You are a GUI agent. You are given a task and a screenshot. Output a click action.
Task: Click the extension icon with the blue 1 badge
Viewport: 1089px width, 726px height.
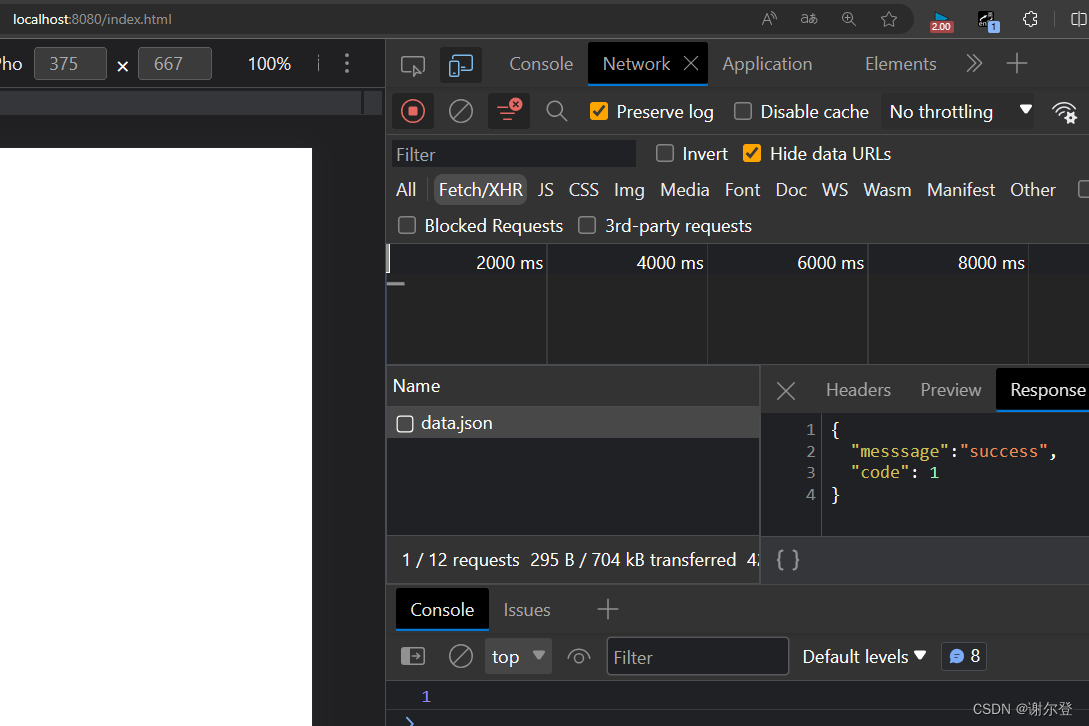click(988, 22)
